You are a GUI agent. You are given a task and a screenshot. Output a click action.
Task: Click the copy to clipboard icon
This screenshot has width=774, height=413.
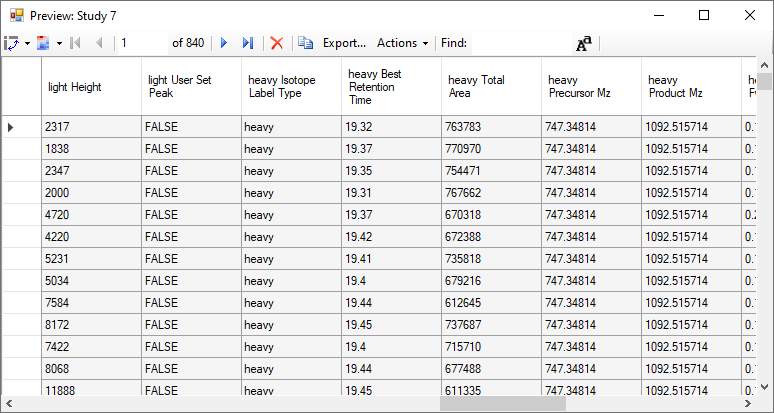tap(306, 43)
